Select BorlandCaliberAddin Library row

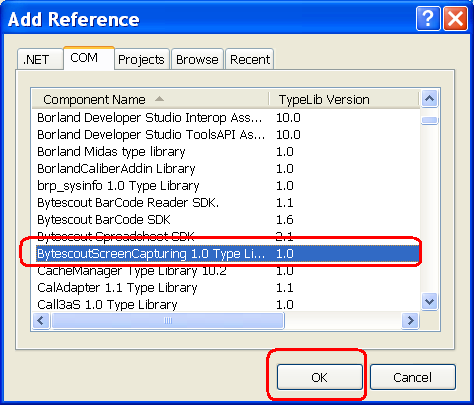tap(227, 169)
